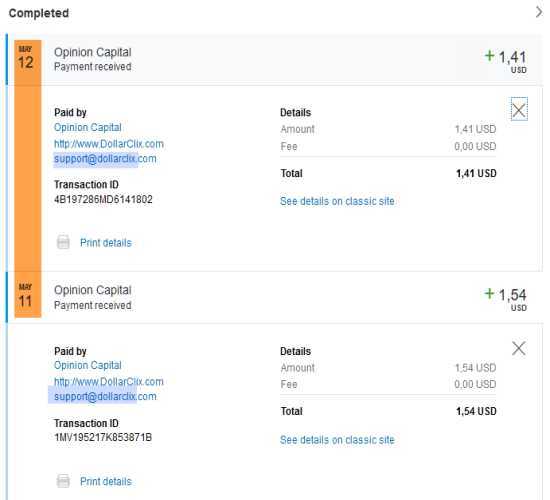Image resolution: width=550 pixels, height=500 pixels.
Task: Click printer icon for May 12 payment
Action: pyautogui.click(x=63, y=242)
